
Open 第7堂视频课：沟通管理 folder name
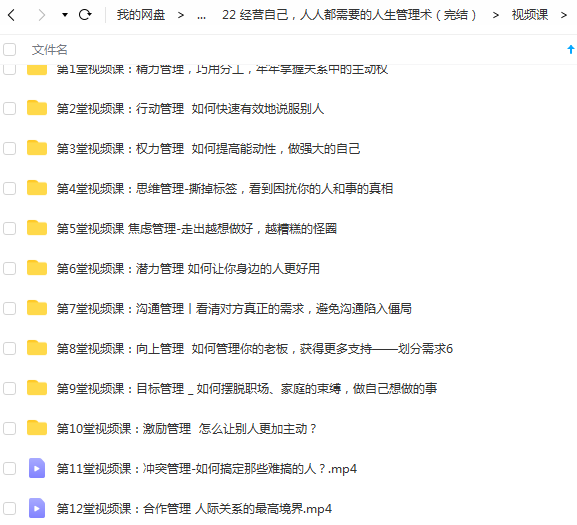234,308
